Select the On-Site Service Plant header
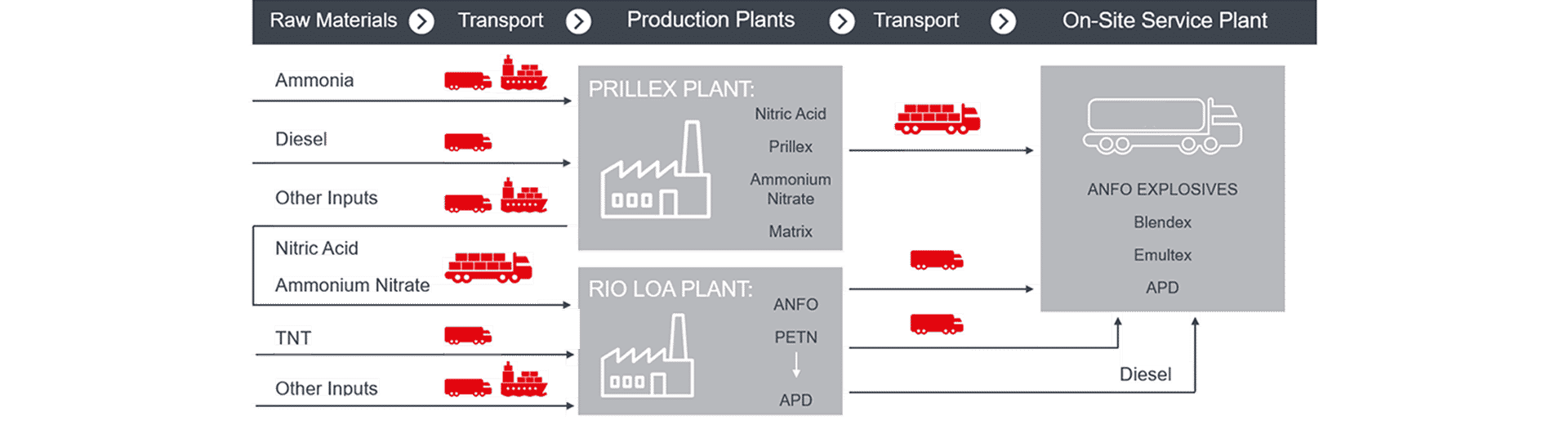1568x434 pixels. pos(1165,20)
